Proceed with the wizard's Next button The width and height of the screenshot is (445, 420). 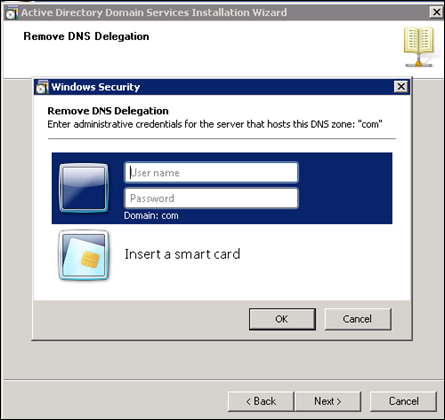(x=328, y=401)
